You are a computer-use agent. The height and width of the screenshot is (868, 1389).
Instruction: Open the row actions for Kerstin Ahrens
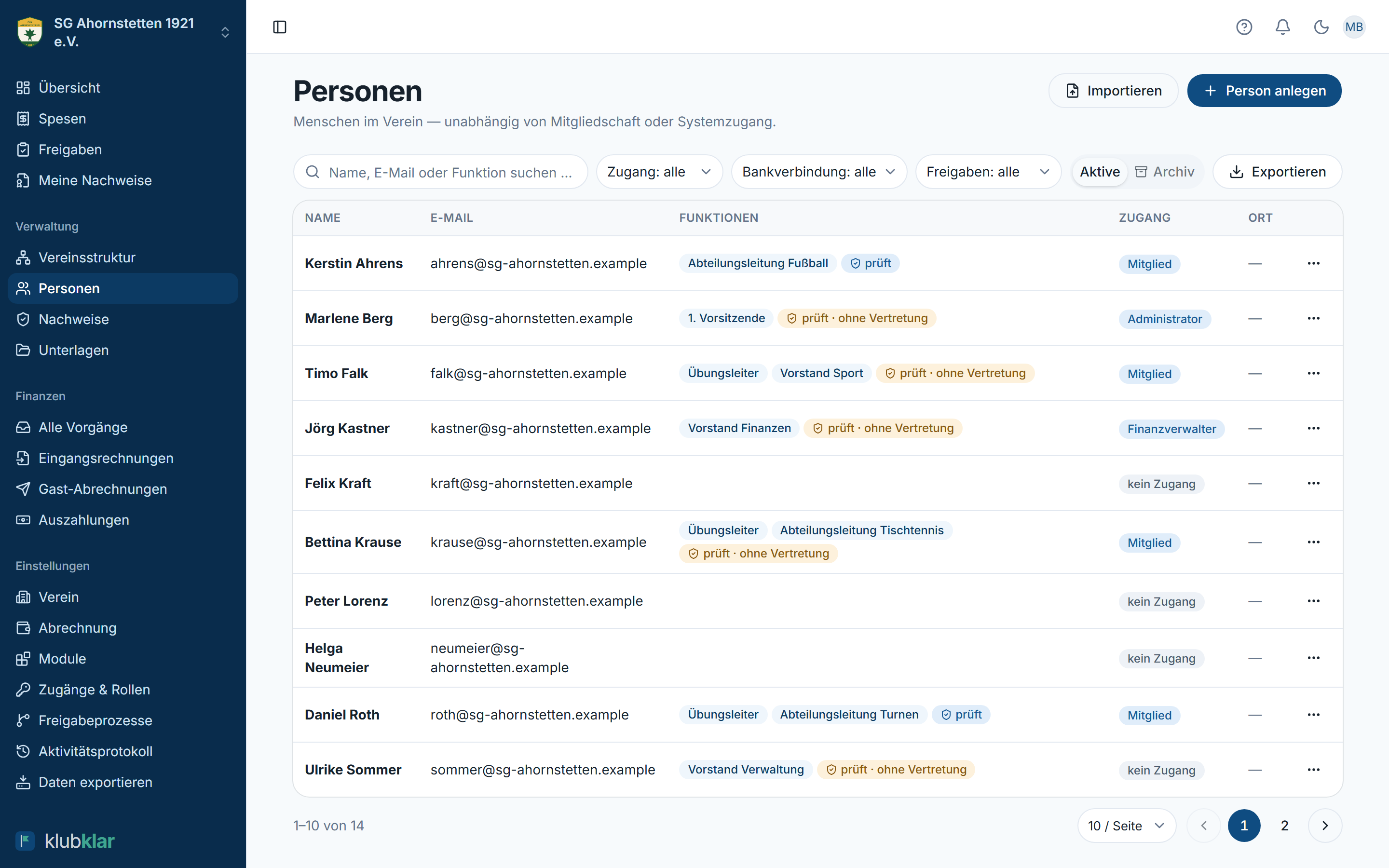(x=1314, y=263)
